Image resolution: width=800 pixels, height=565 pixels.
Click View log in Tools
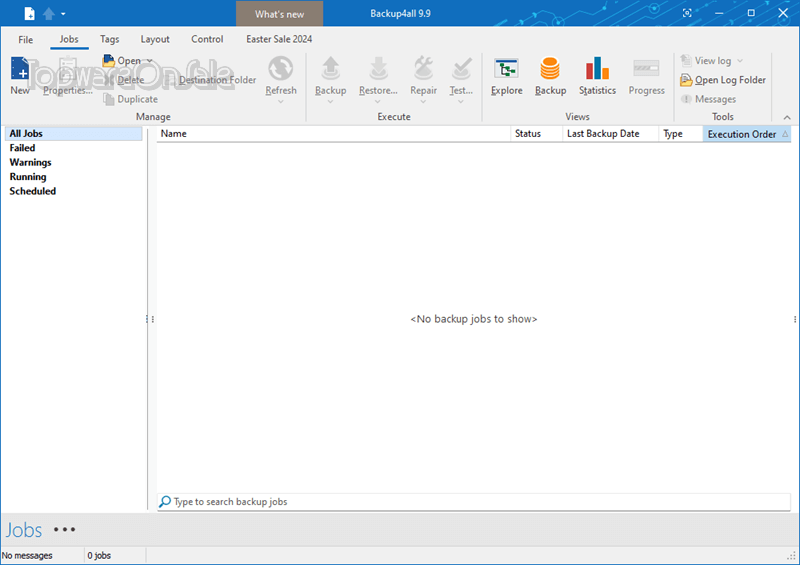(706, 61)
